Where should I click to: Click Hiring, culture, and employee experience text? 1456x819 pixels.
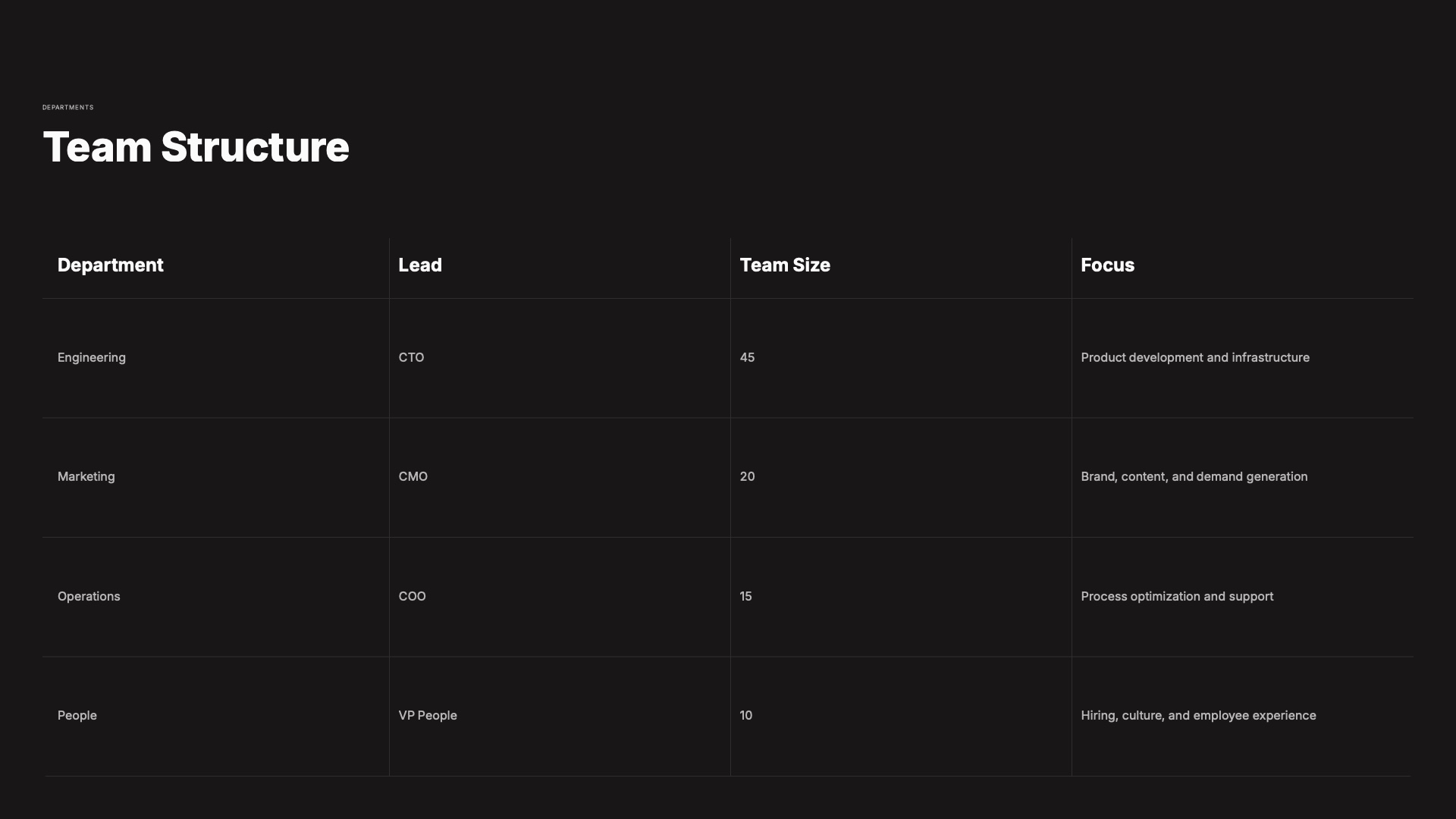pyautogui.click(x=1198, y=716)
